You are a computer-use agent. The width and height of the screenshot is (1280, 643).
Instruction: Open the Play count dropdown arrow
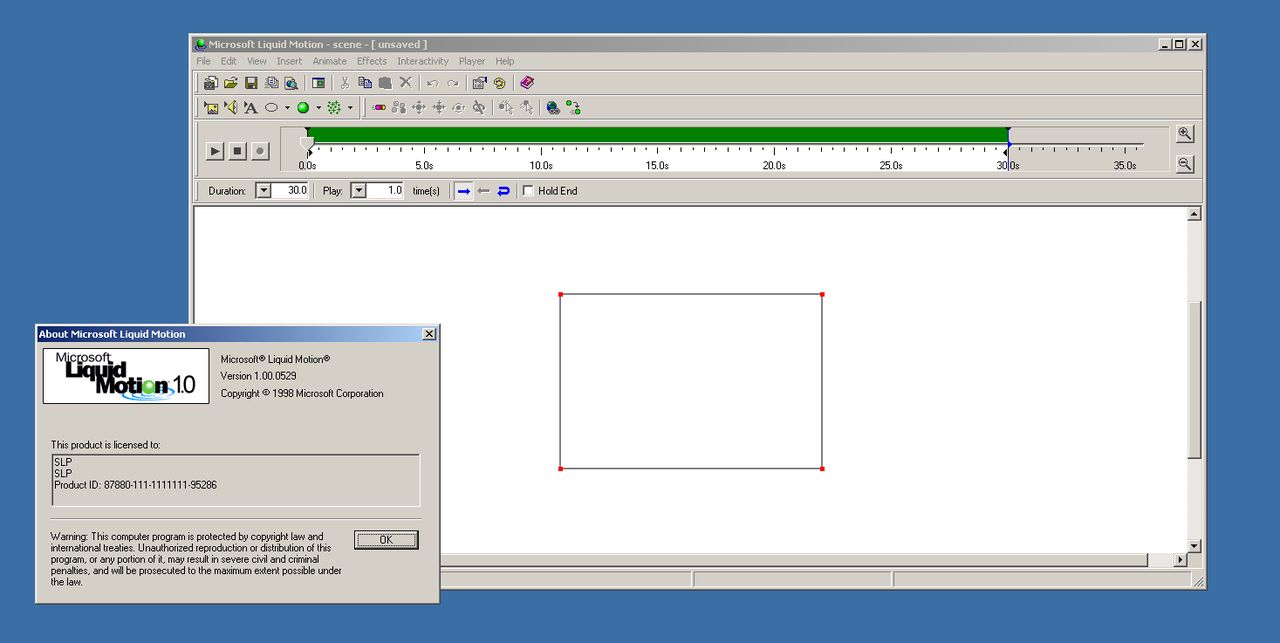358,190
